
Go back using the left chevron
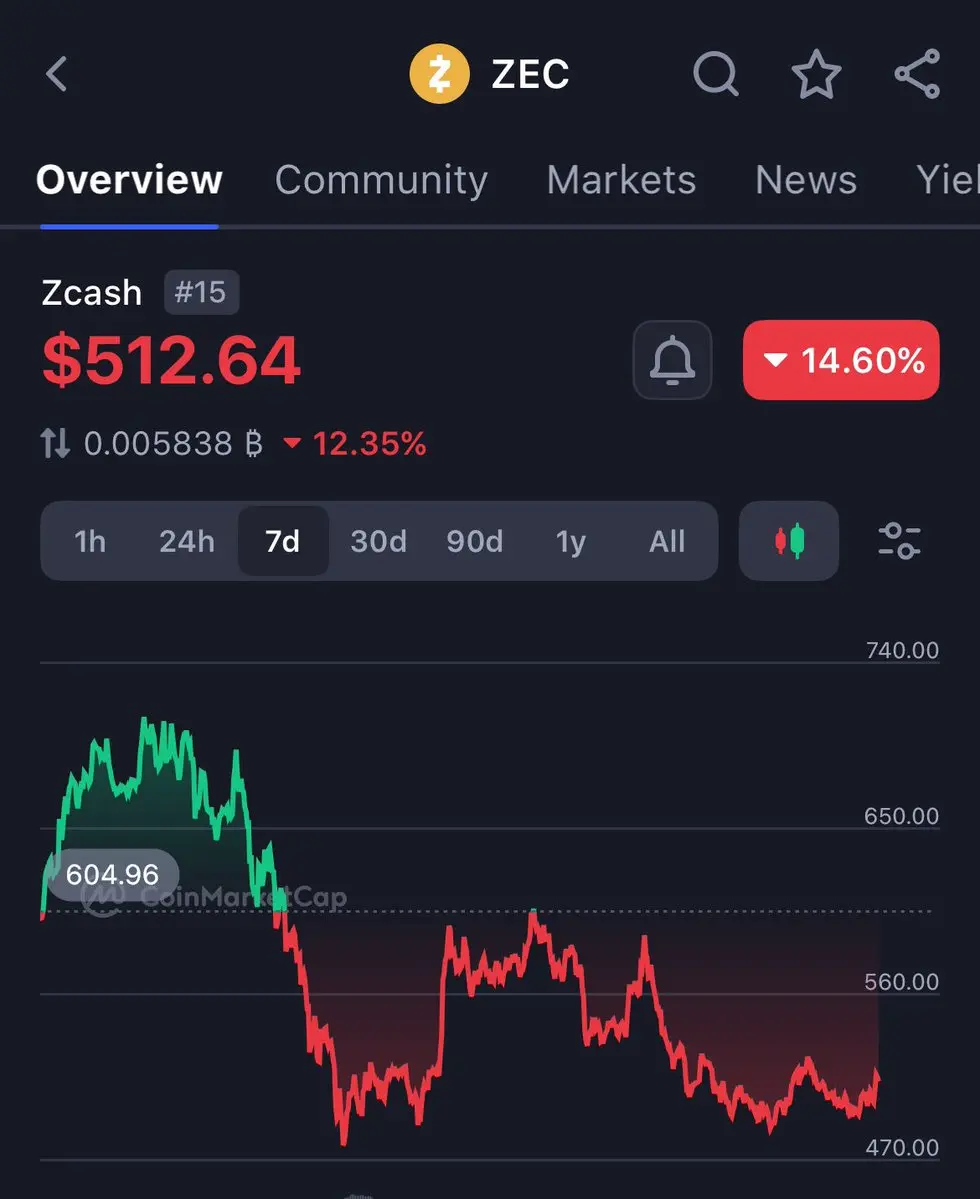[x=57, y=74]
